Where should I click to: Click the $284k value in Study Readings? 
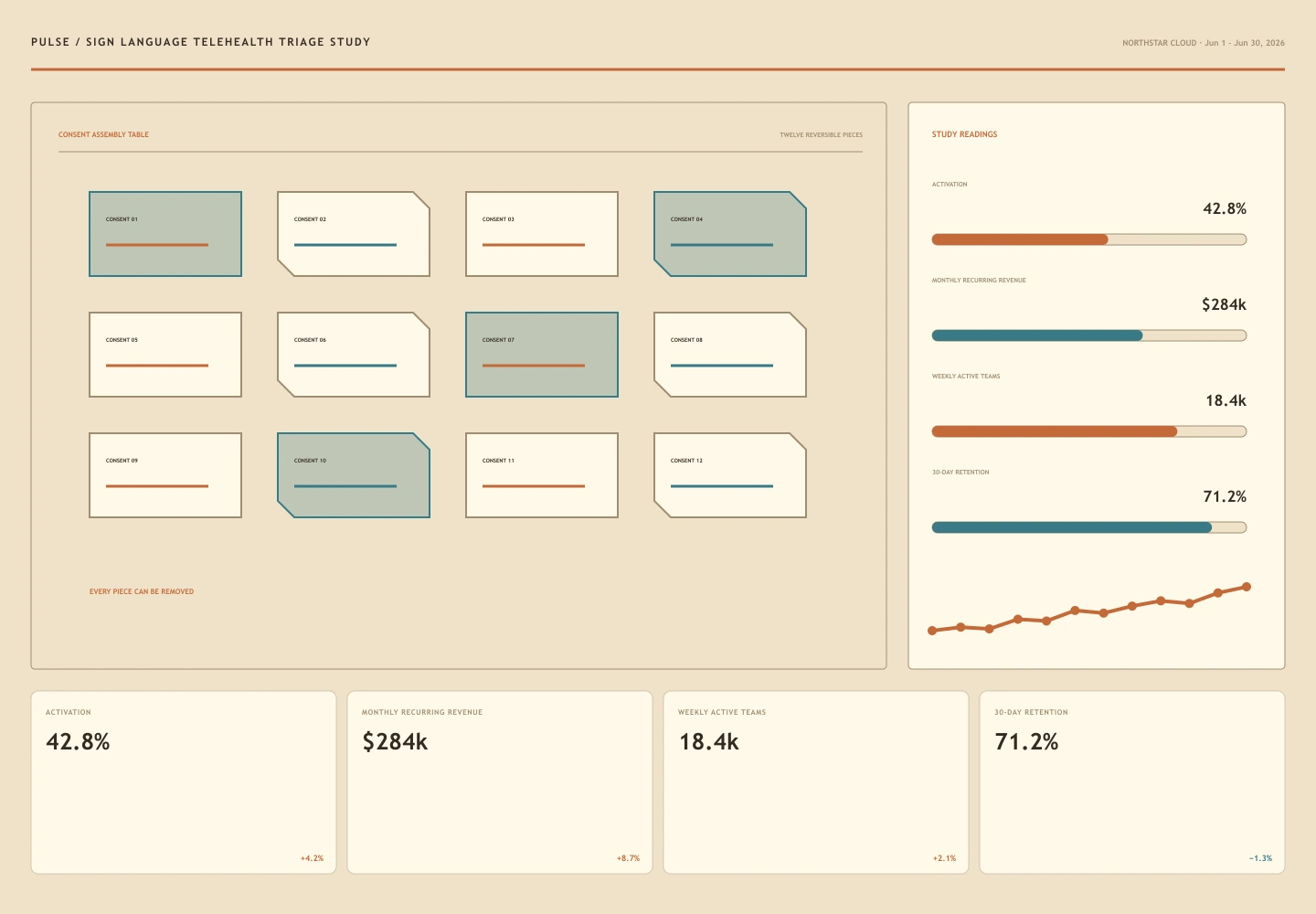pos(1224,304)
